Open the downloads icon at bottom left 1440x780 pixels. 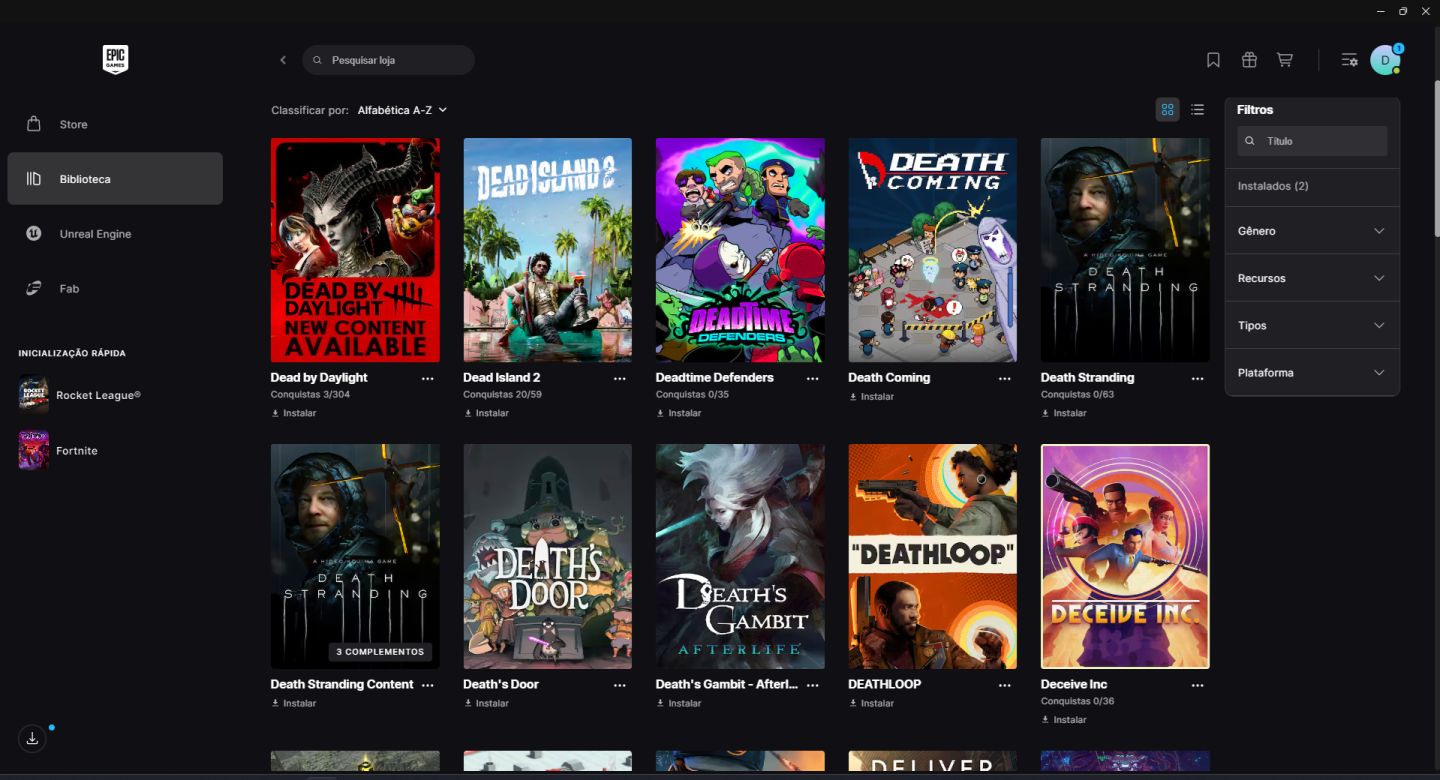32,738
